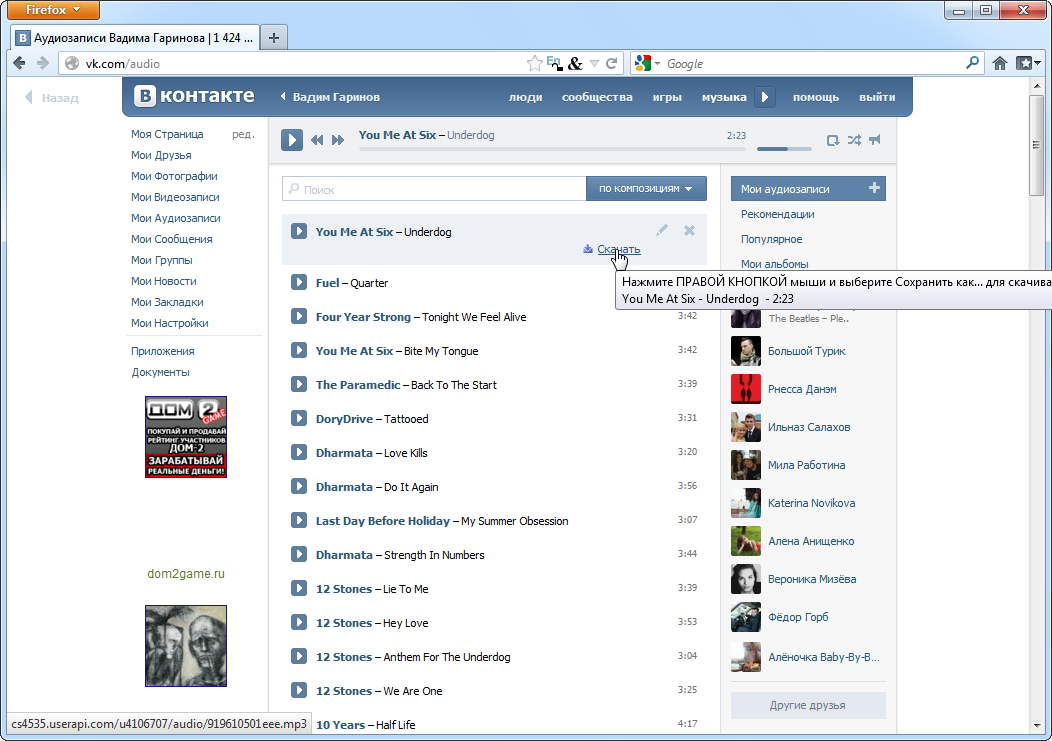The height and width of the screenshot is (741, 1052).
Task: Play You Me At Six – Underdog
Action: point(299,231)
